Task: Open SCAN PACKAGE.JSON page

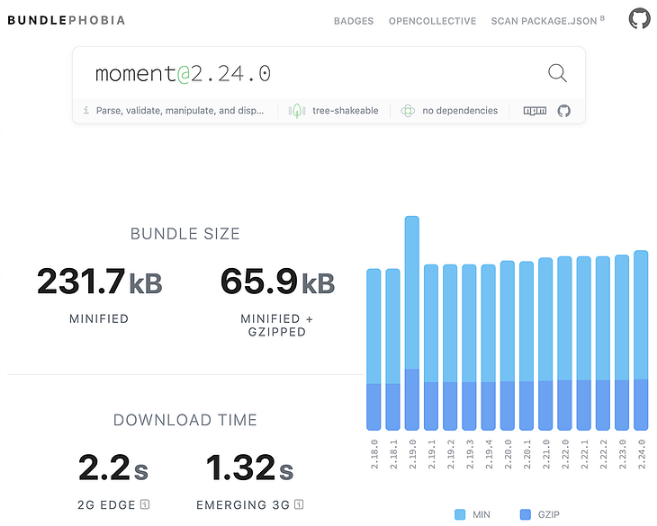Action: (x=548, y=21)
